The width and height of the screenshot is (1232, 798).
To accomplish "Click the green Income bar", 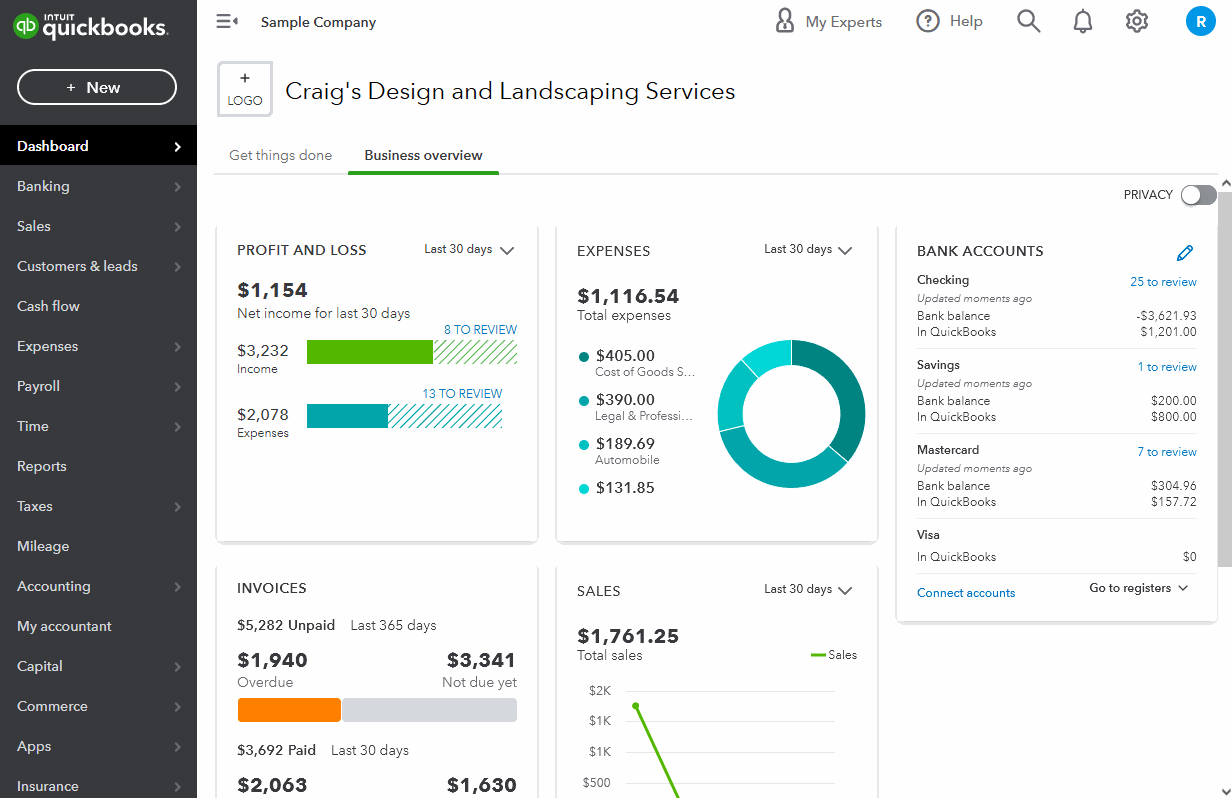I will pyautogui.click(x=370, y=352).
